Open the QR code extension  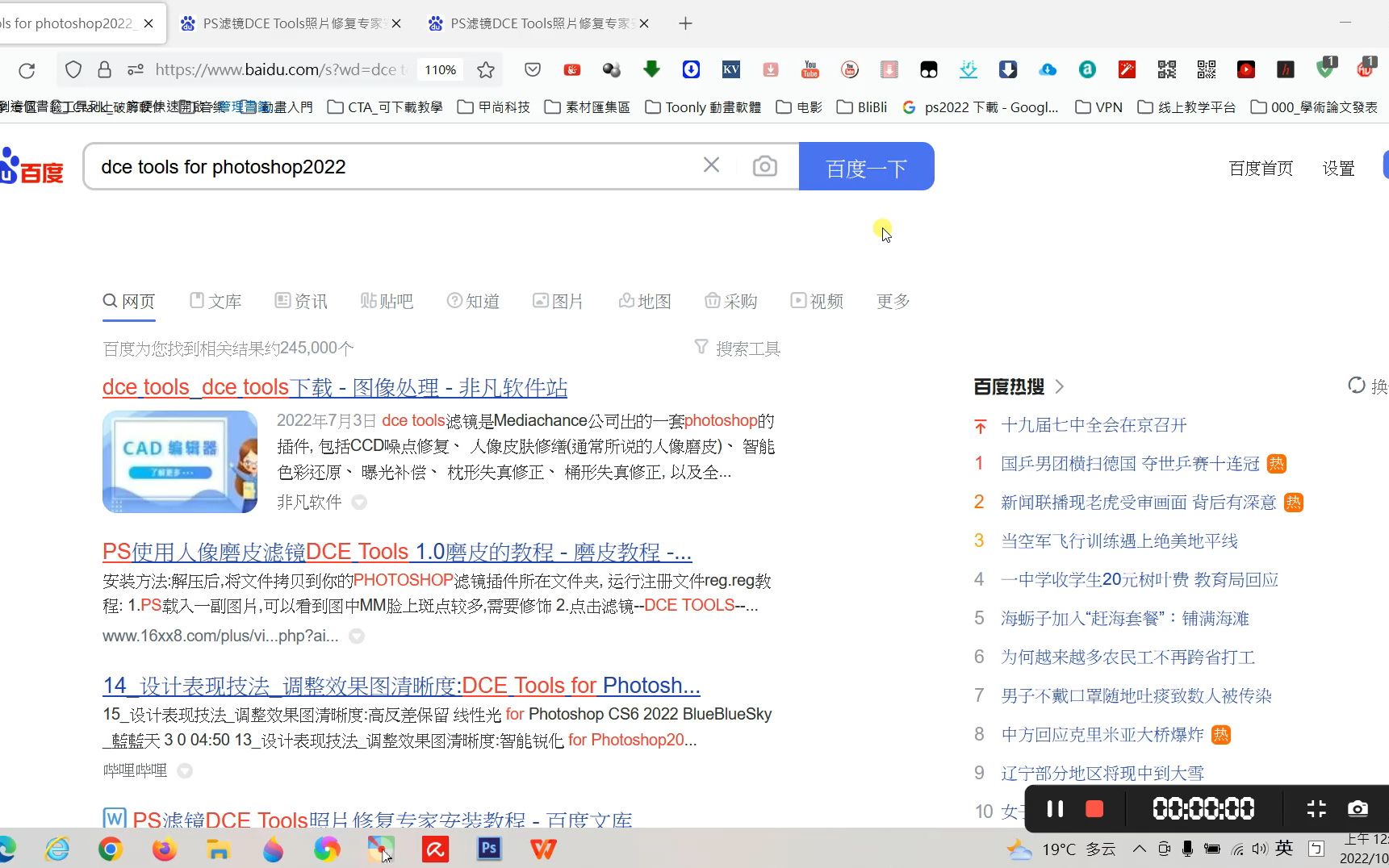click(x=1166, y=70)
